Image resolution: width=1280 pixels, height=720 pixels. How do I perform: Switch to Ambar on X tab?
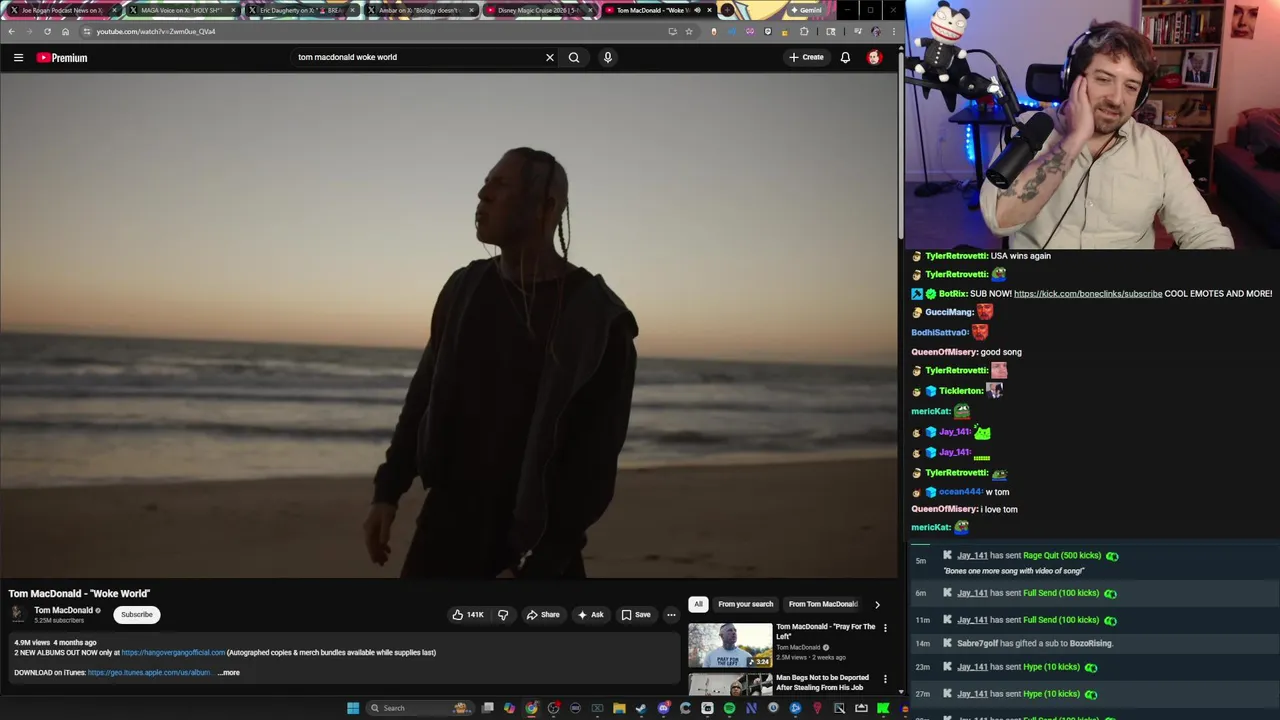pos(419,10)
